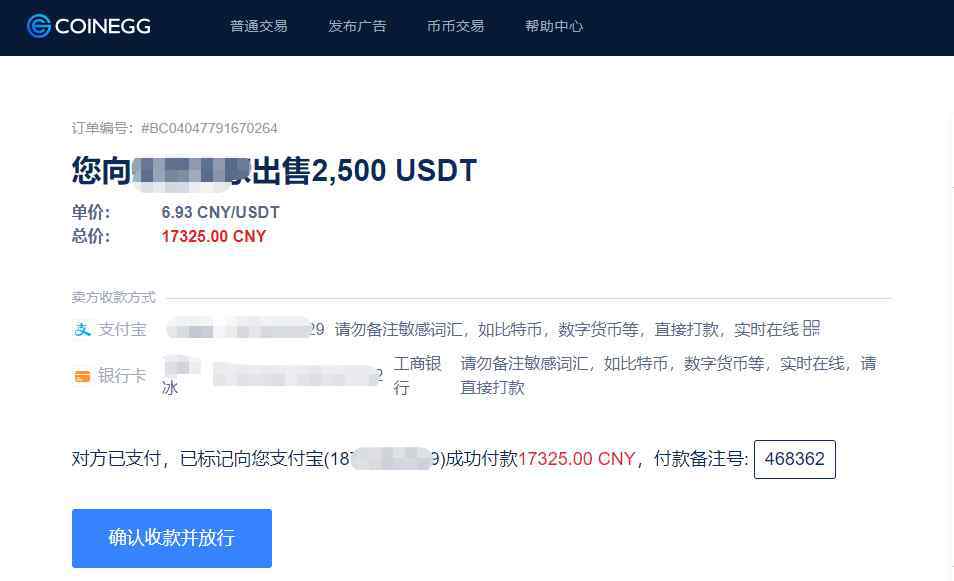The height and width of the screenshot is (581, 954).
Task: Select the payment remark number 468362 box
Action: (x=795, y=459)
